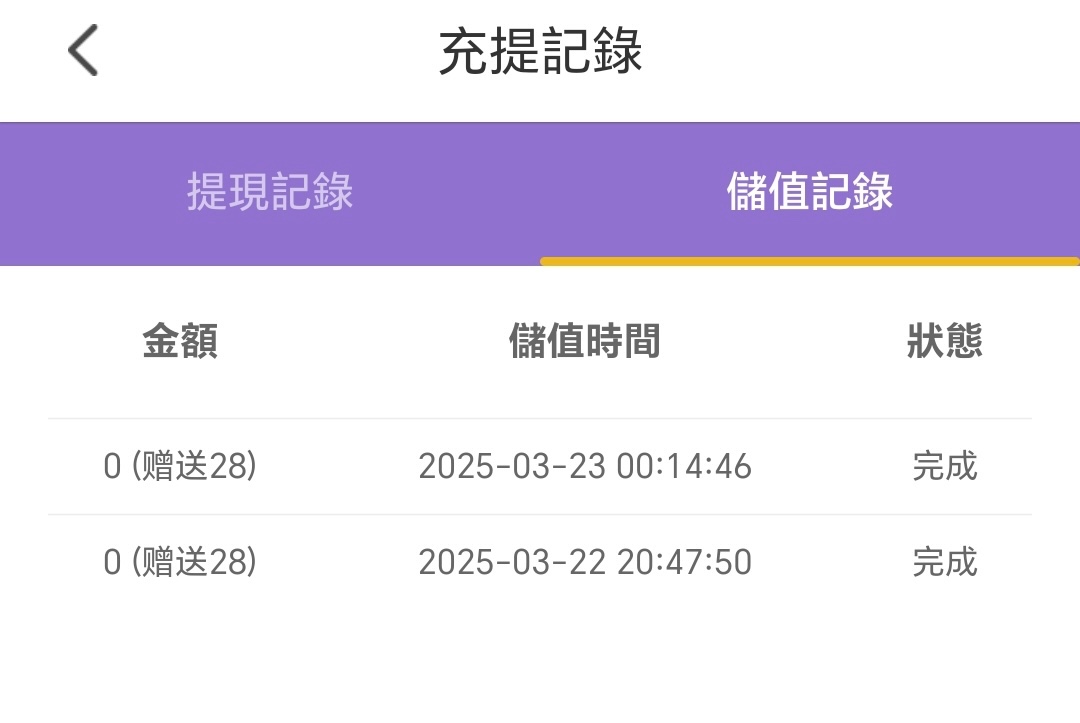Click the 充提記錄 page title
This screenshot has height=723, width=1080.
click(x=540, y=51)
